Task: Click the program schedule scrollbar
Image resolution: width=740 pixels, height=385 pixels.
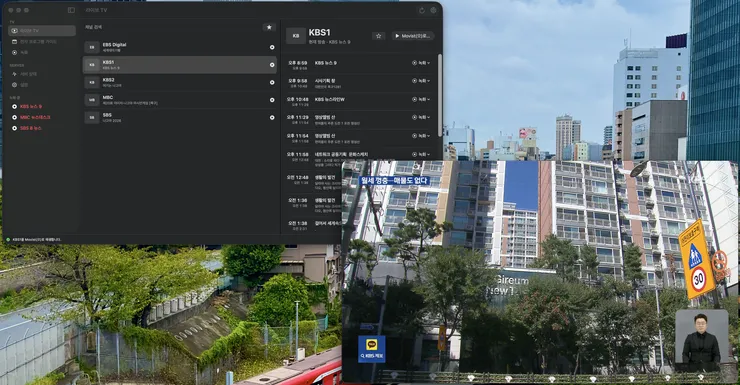Action: [439, 94]
